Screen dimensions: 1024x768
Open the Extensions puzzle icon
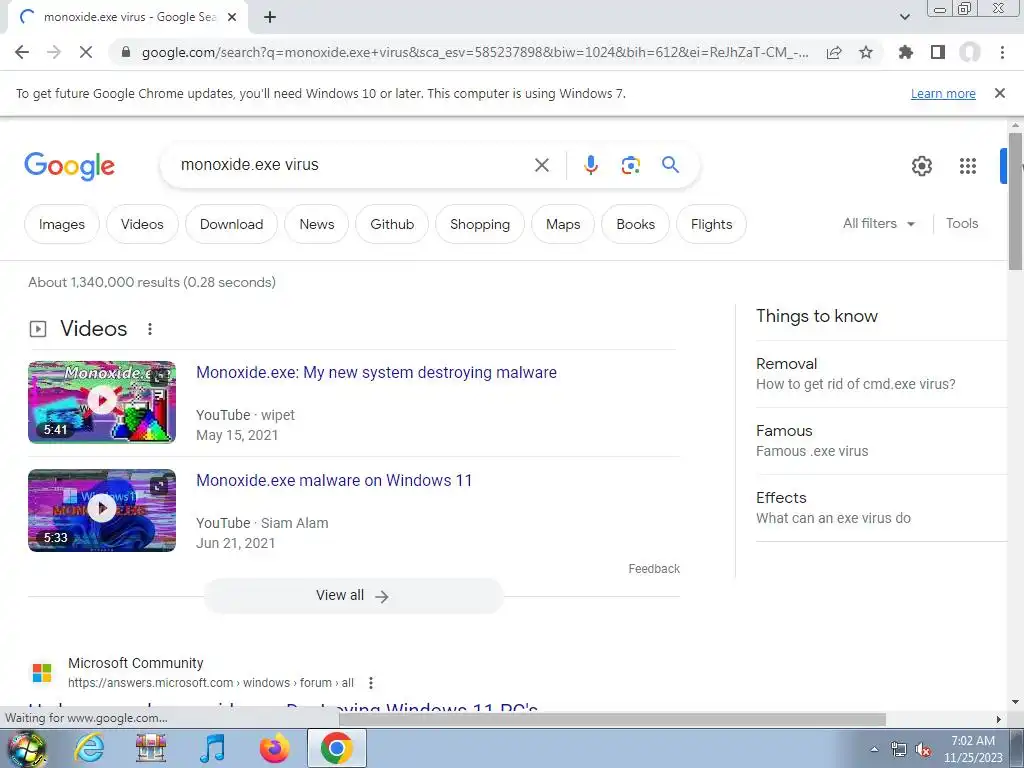906,52
